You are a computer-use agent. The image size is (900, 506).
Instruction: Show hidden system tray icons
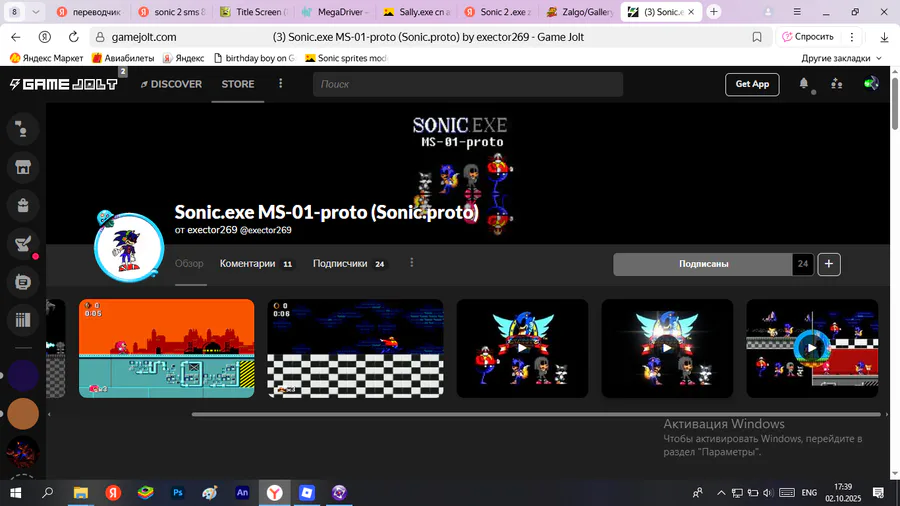(721, 493)
